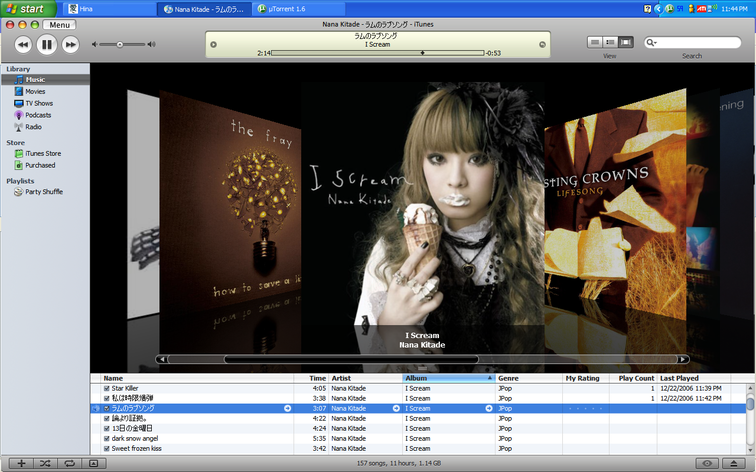Click the I Scream album cover
Image resolution: width=756 pixels, height=472 pixels.
click(x=423, y=203)
